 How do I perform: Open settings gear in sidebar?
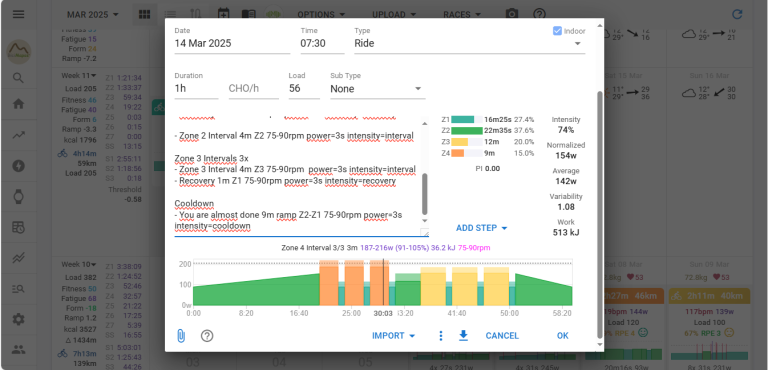[19, 320]
